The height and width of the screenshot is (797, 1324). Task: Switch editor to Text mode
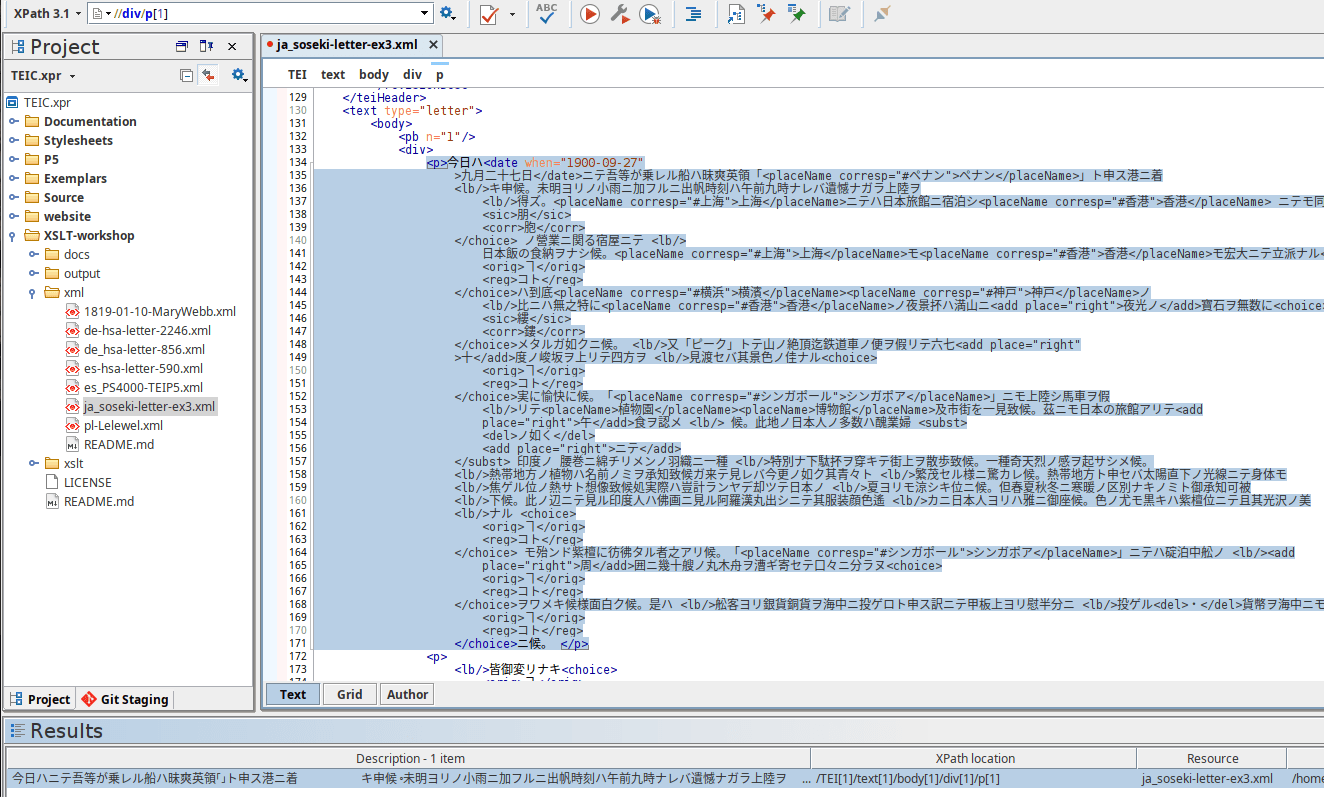click(293, 695)
